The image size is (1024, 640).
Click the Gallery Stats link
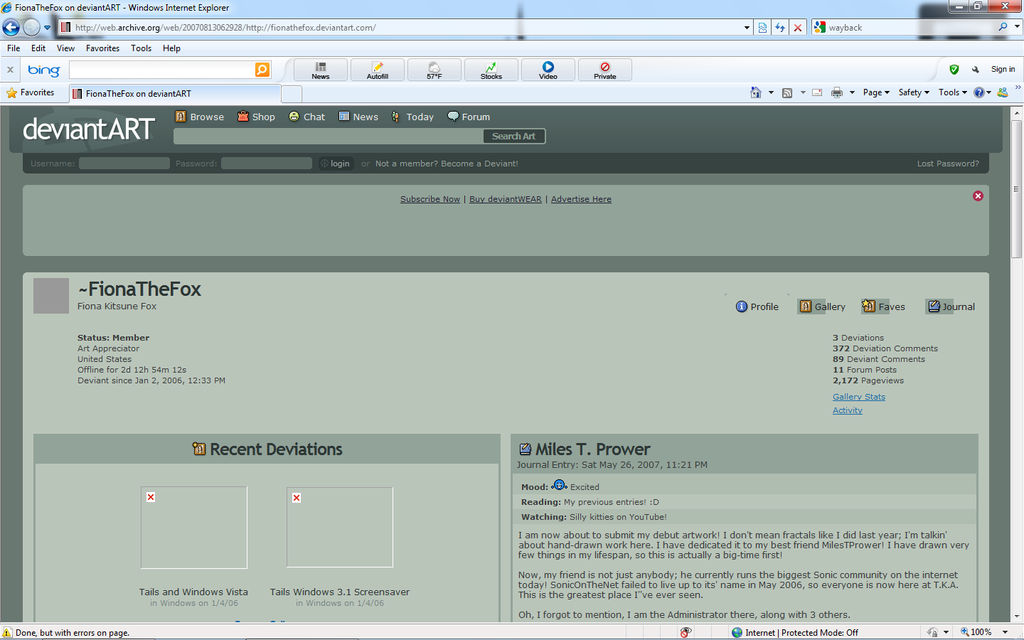coord(859,396)
